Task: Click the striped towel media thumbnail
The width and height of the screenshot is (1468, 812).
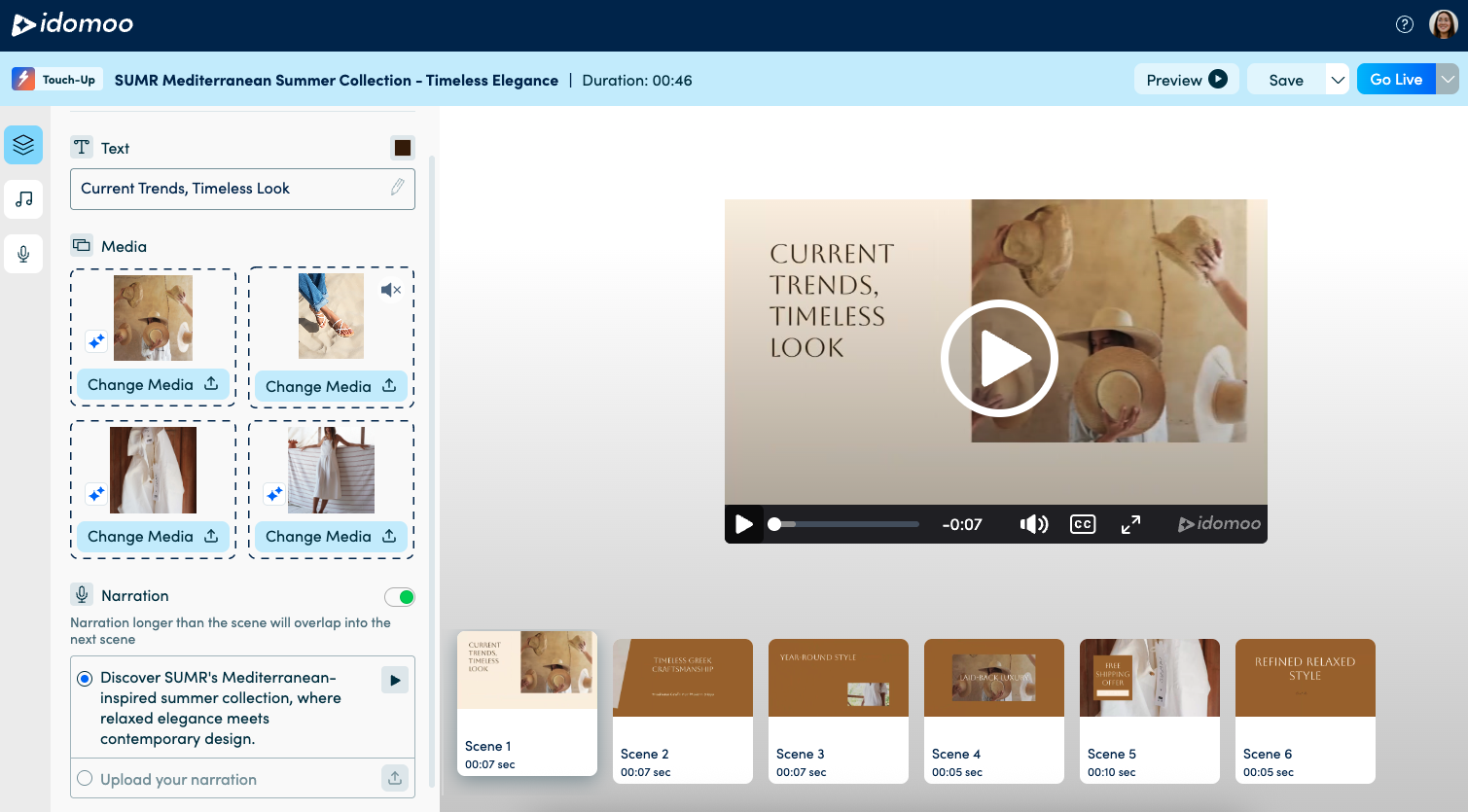Action: click(331, 470)
